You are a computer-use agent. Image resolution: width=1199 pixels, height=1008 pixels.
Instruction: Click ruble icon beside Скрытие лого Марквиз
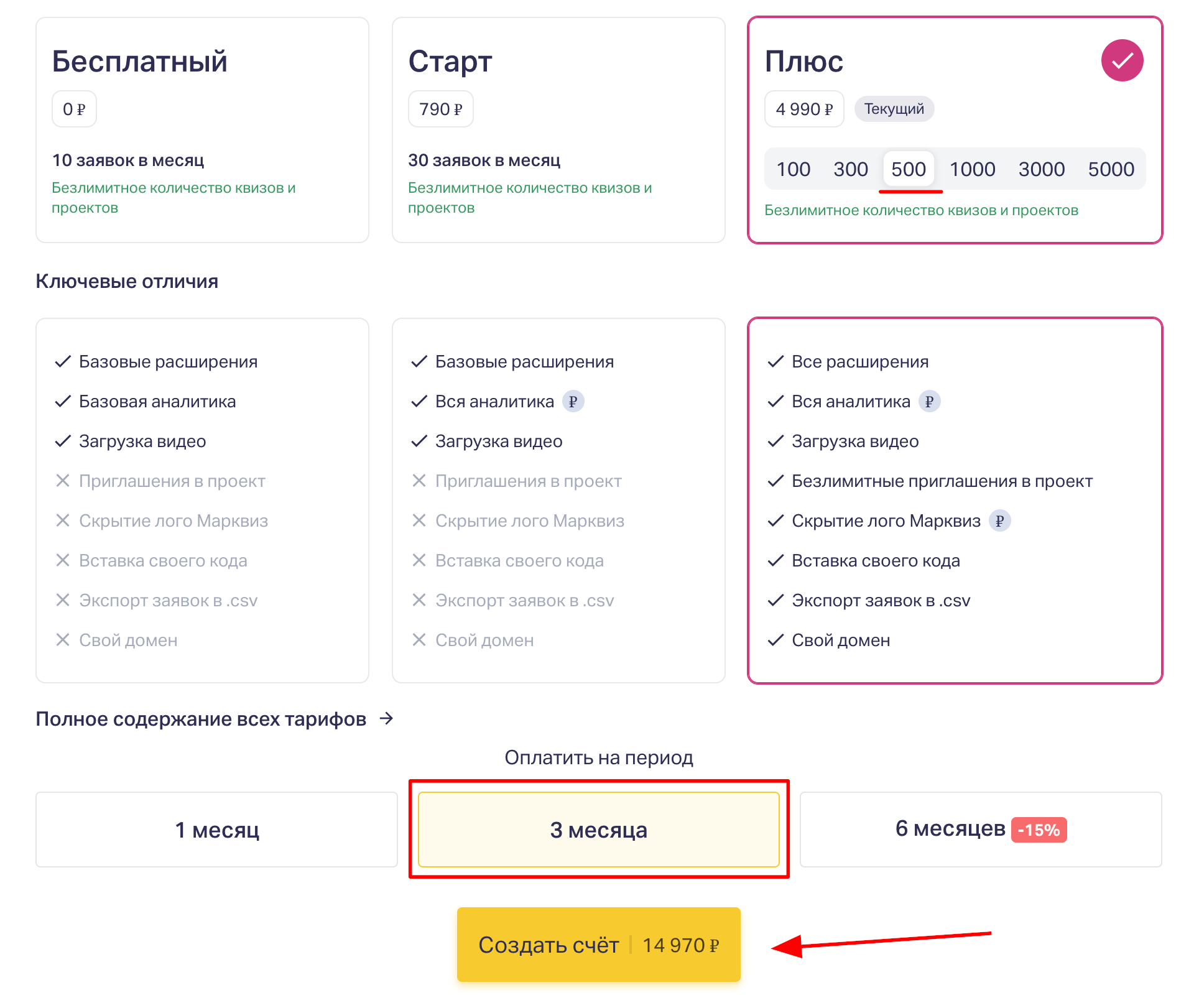[x=999, y=521]
